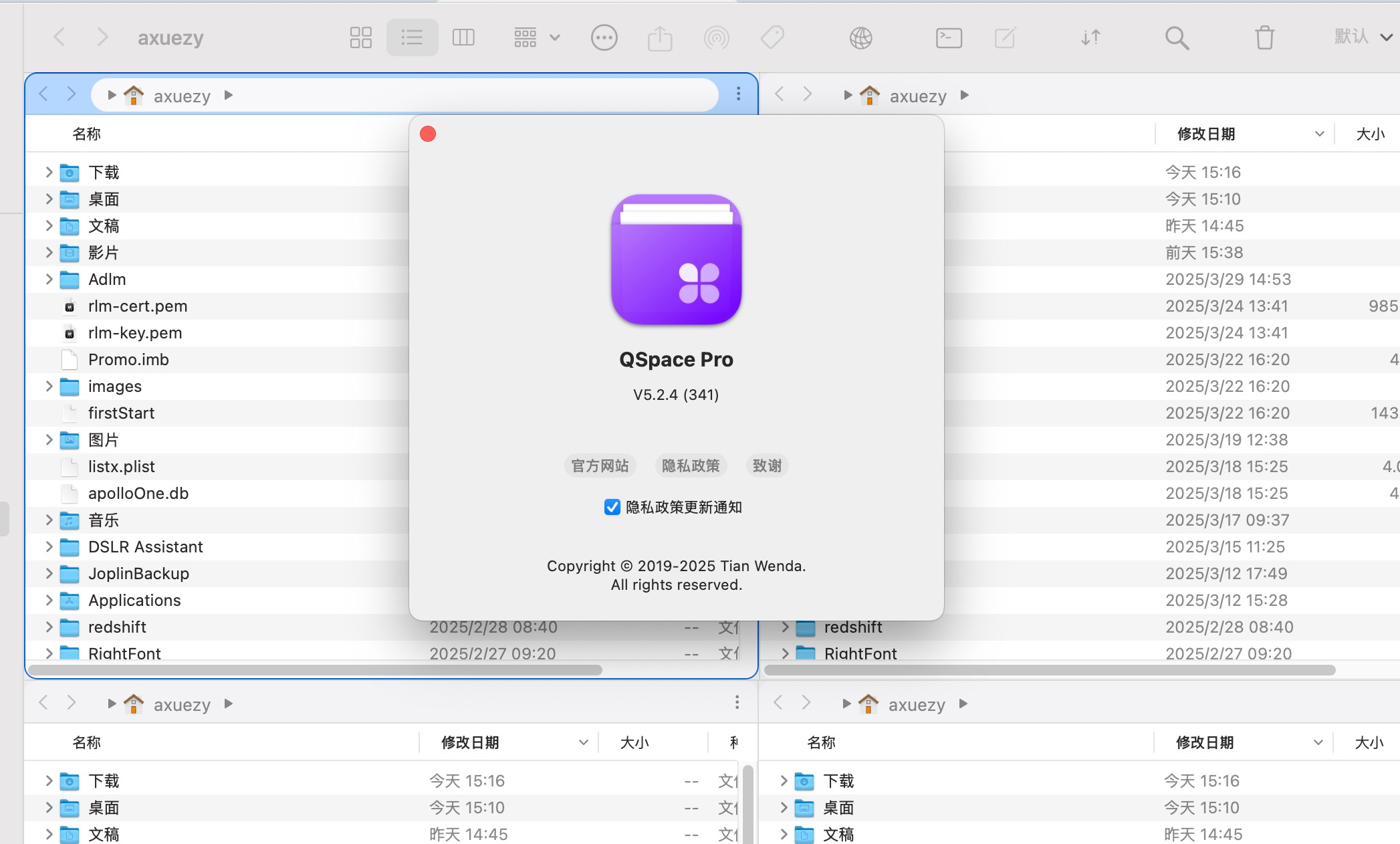Click the AirDrop toolbar icon

coord(717,37)
